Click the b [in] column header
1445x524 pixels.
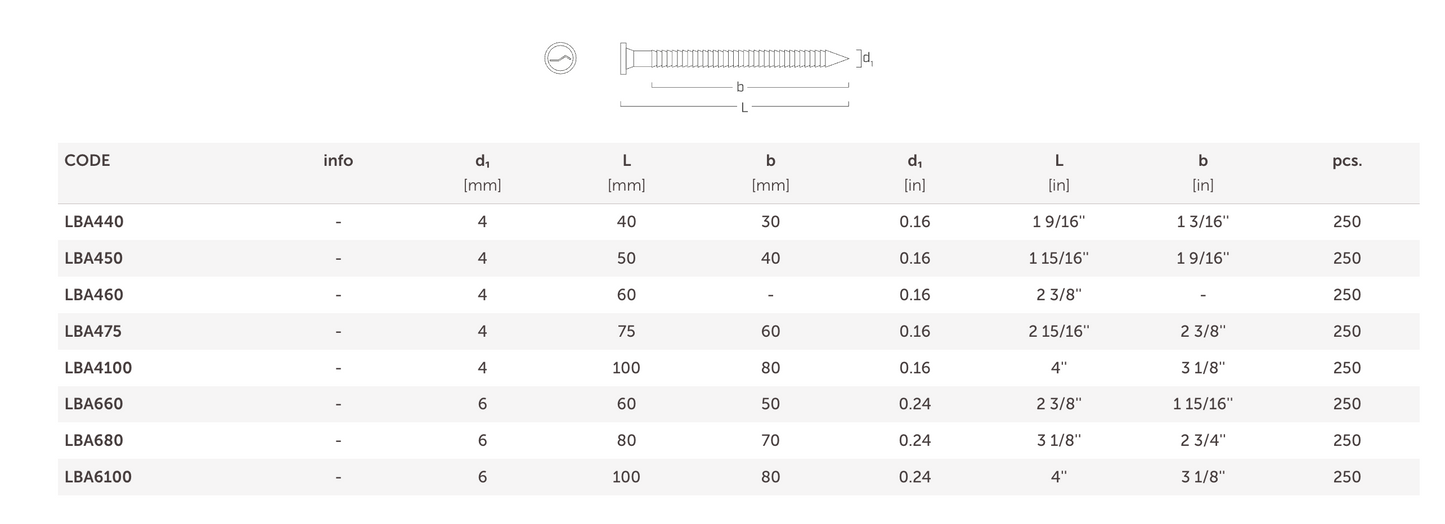pyautogui.click(x=1203, y=172)
